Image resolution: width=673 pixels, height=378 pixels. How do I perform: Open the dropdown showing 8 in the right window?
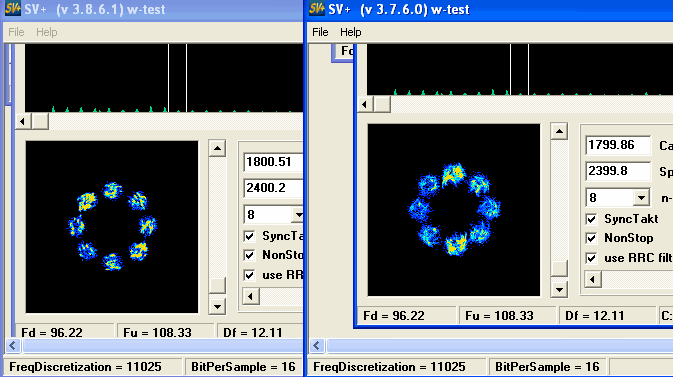(x=642, y=198)
